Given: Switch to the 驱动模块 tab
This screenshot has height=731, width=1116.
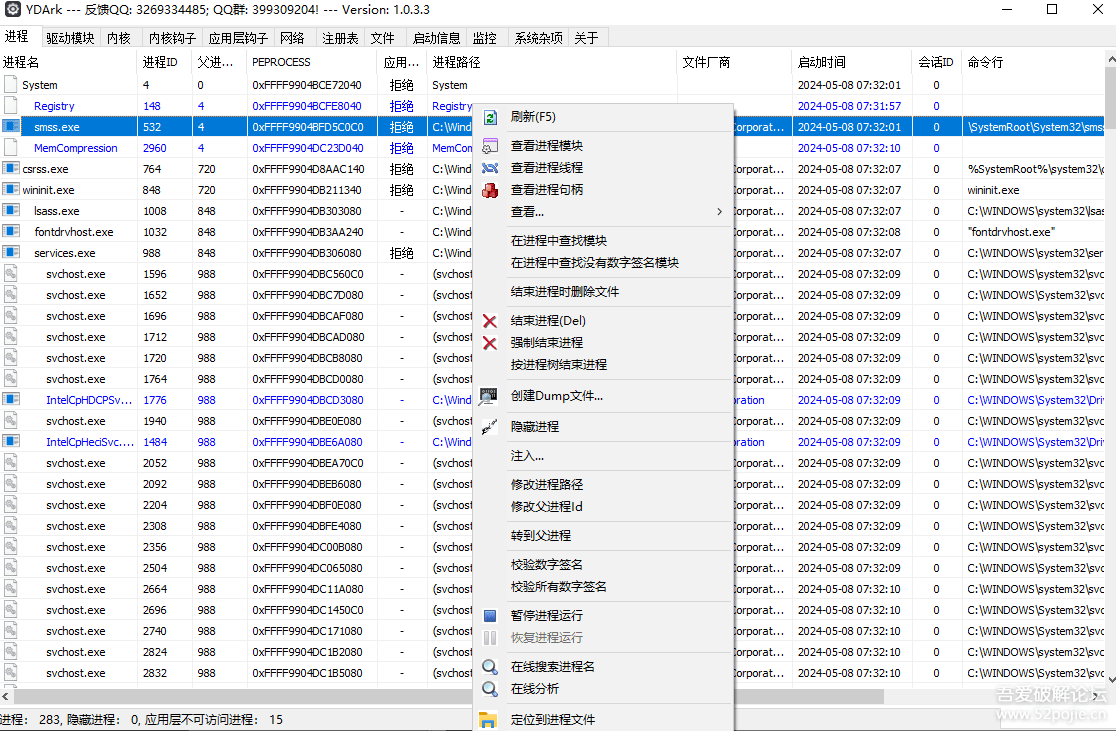Looking at the screenshot, I should tap(70, 38).
